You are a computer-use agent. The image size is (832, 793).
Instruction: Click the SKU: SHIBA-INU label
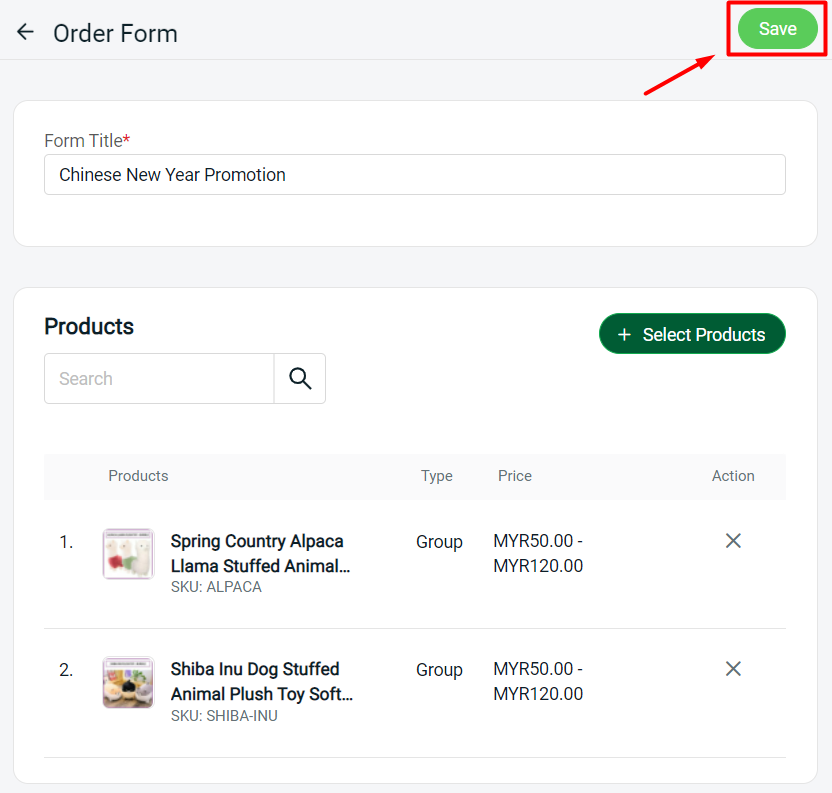(x=224, y=716)
